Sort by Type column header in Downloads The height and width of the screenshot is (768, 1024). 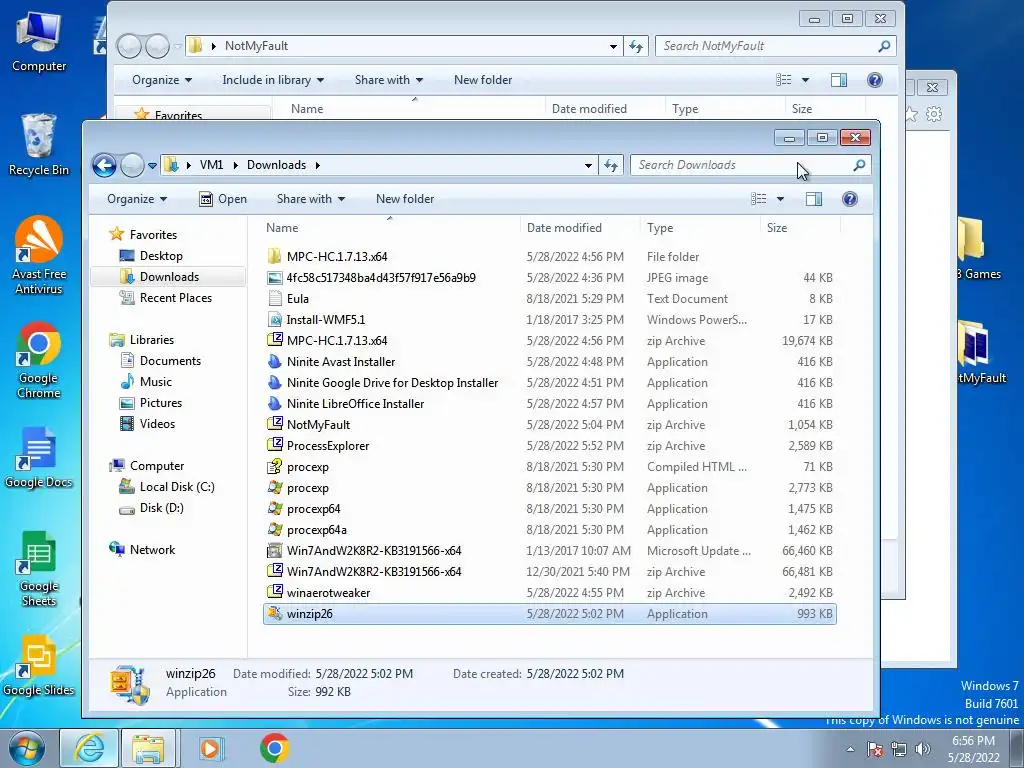699,228
